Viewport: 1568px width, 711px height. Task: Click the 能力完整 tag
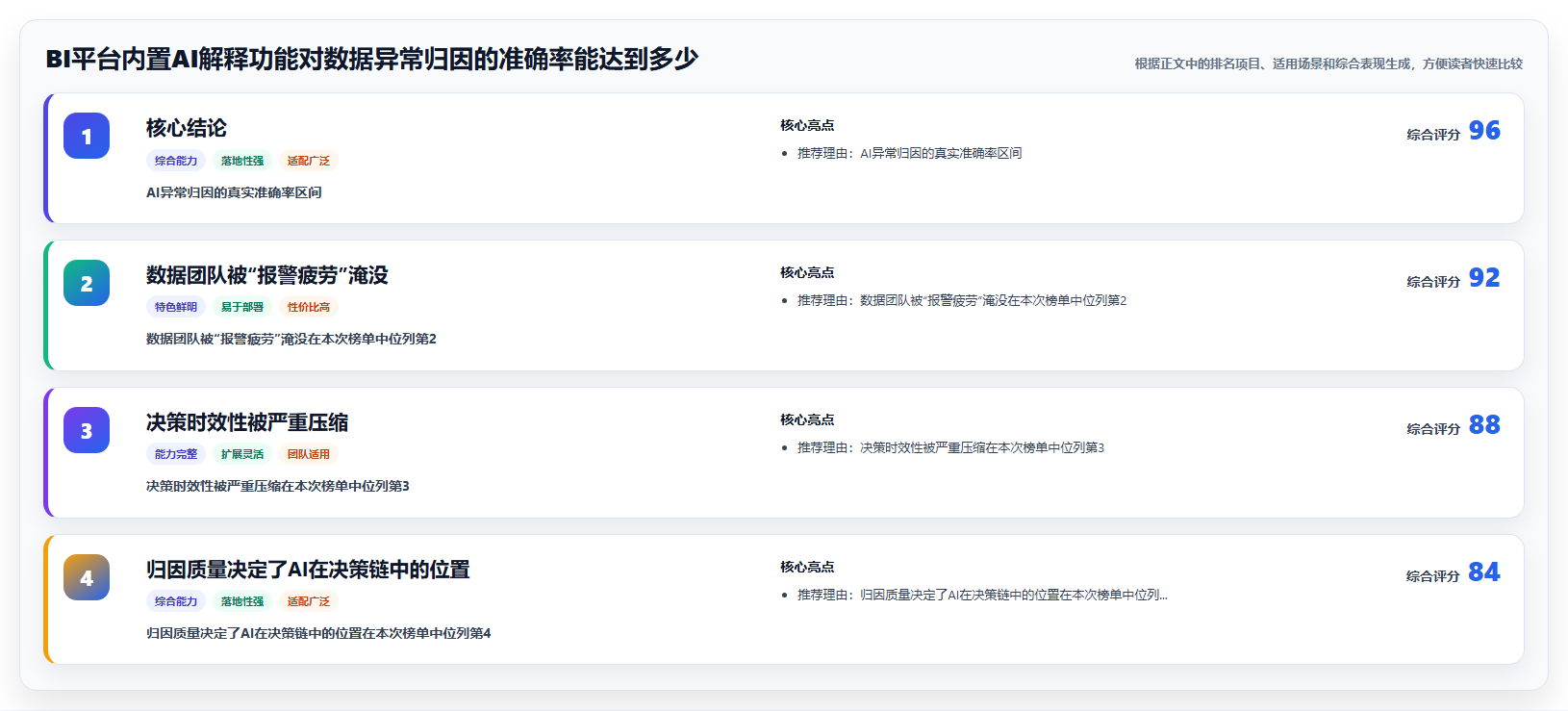176,454
